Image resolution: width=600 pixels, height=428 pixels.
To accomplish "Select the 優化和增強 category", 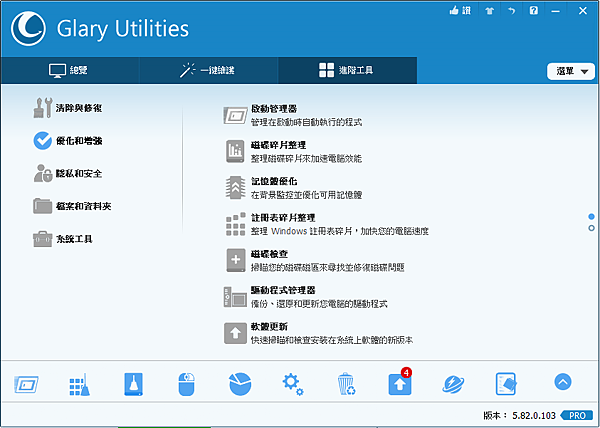I will pos(68,141).
